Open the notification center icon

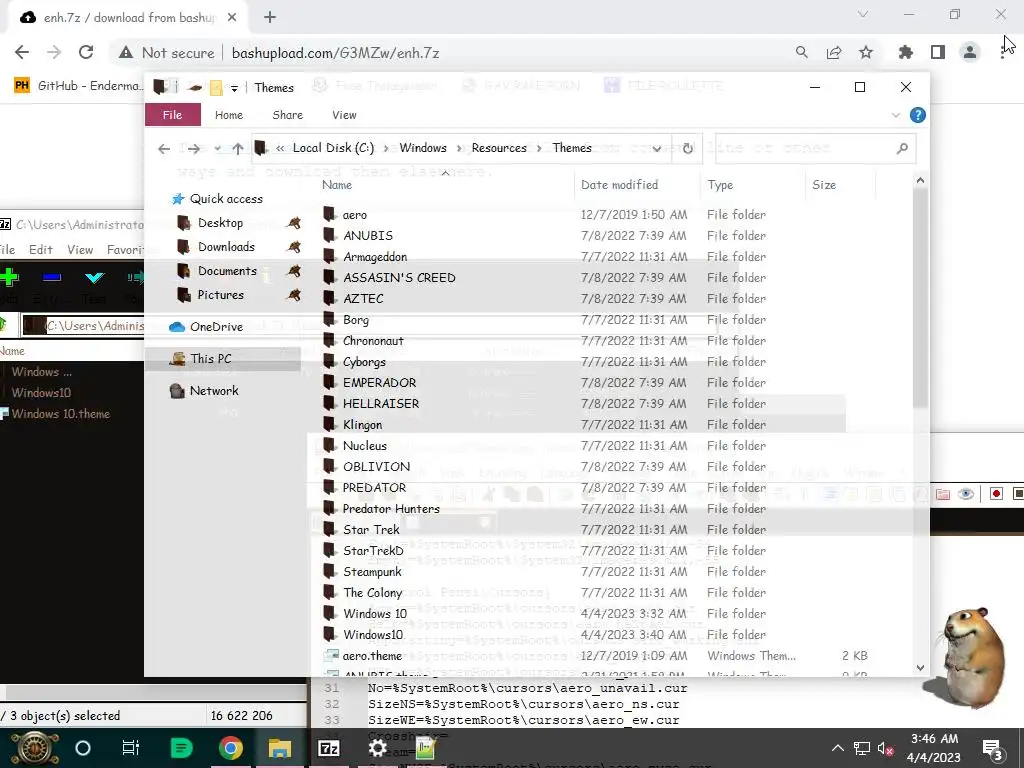(993, 749)
